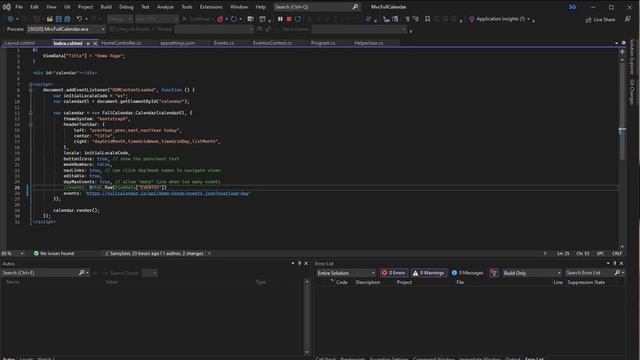Open the Solution Explorer side tab
This screenshot has height=360, width=640.
click(632, 57)
